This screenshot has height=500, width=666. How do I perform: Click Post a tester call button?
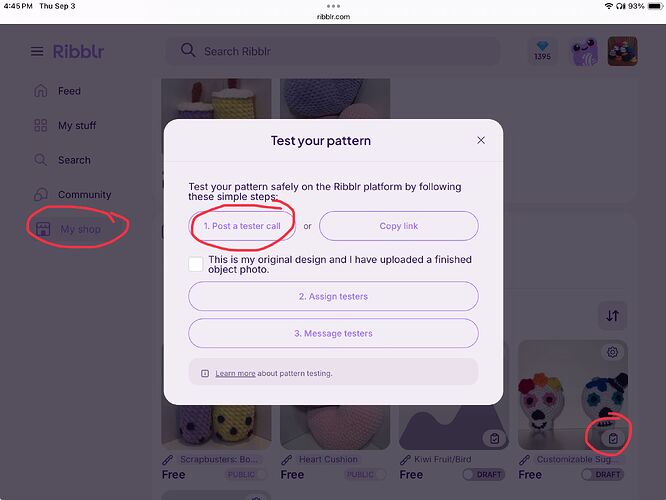[242, 226]
